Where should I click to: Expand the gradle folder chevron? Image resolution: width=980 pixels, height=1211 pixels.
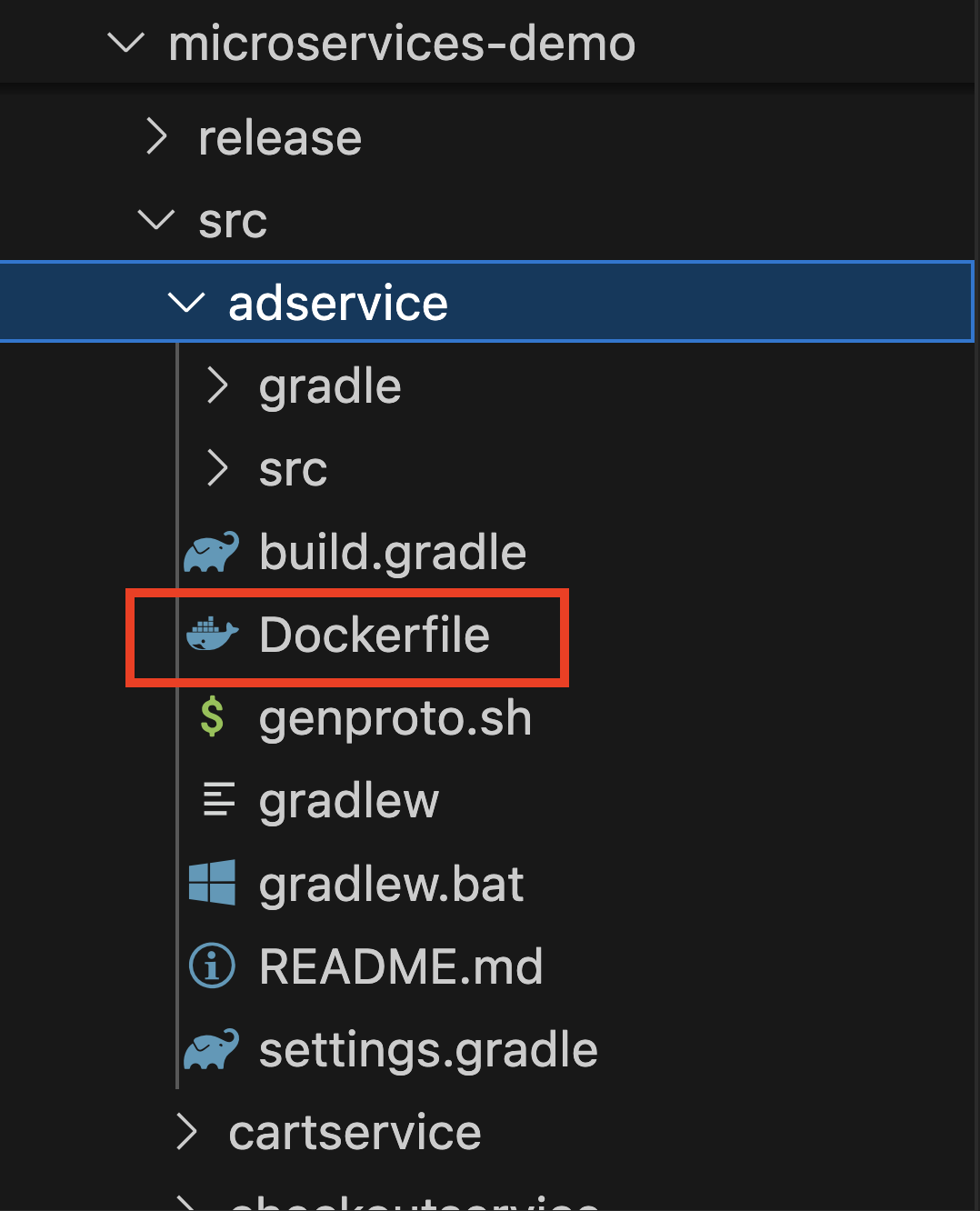coord(216,385)
